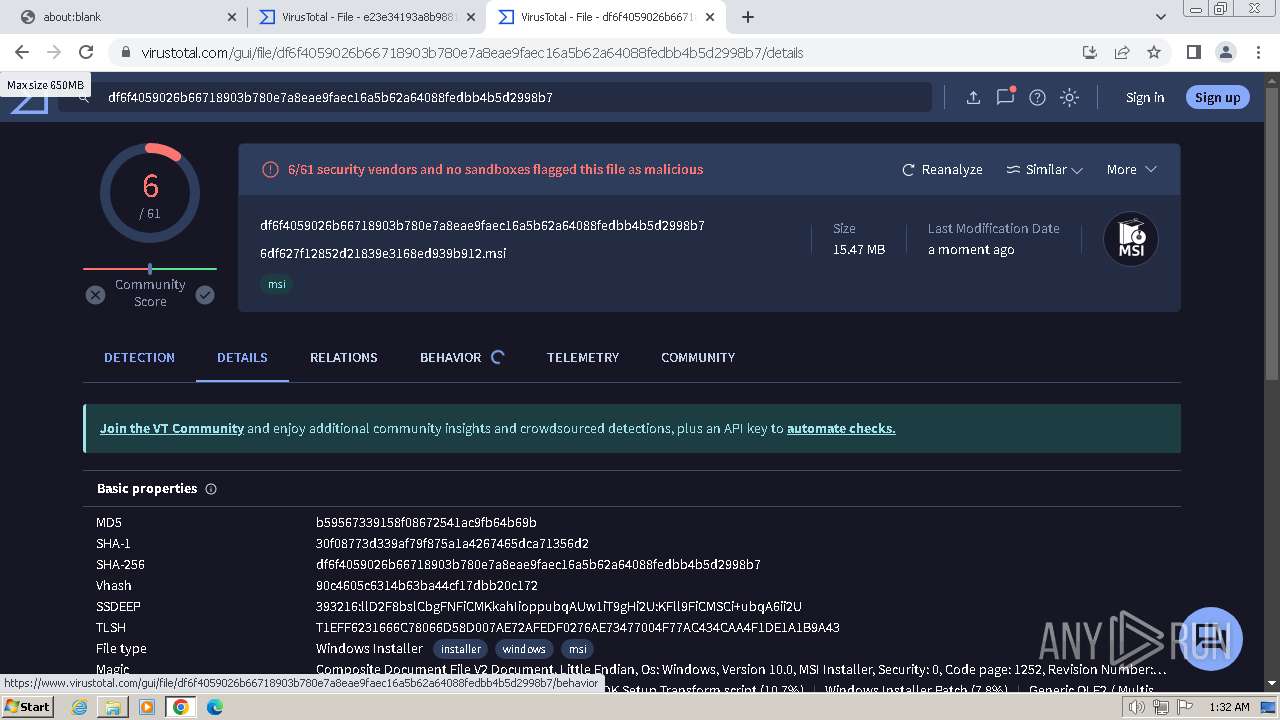Click the MD5 hash value

[x=426, y=522]
